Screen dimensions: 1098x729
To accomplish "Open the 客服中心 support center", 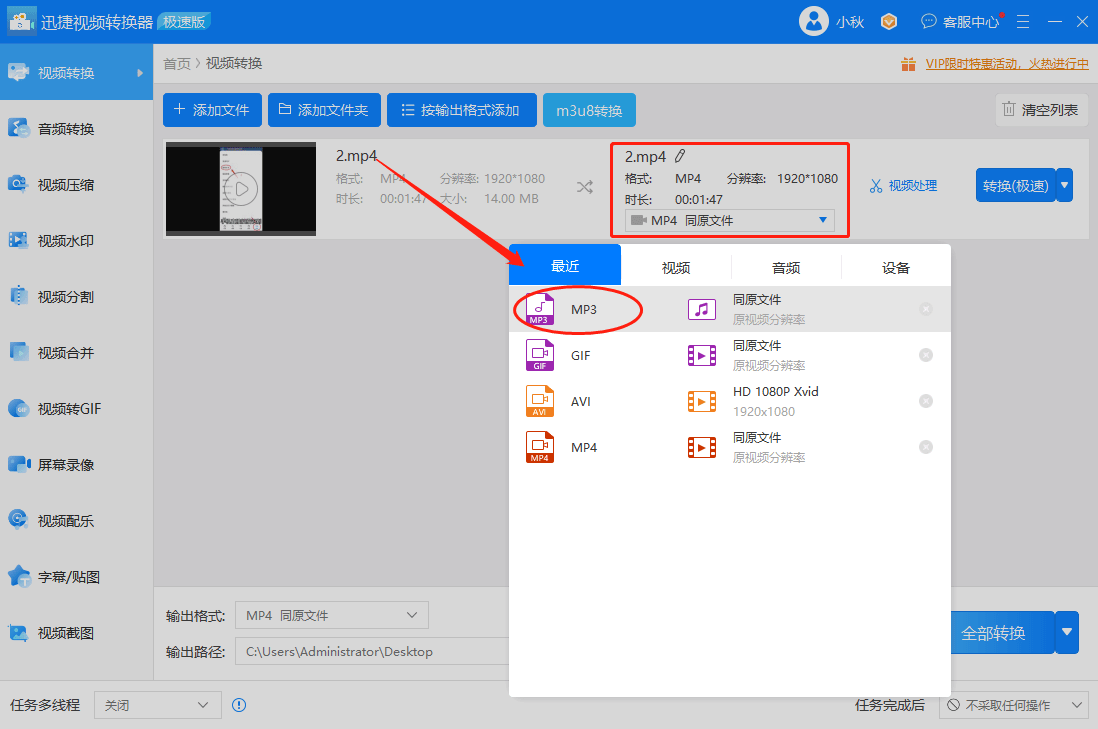I will 961,22.
